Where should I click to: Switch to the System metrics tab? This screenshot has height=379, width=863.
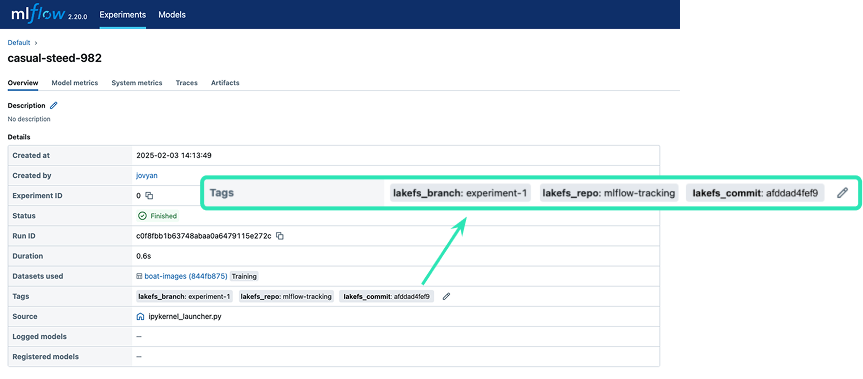coord(136,83)
